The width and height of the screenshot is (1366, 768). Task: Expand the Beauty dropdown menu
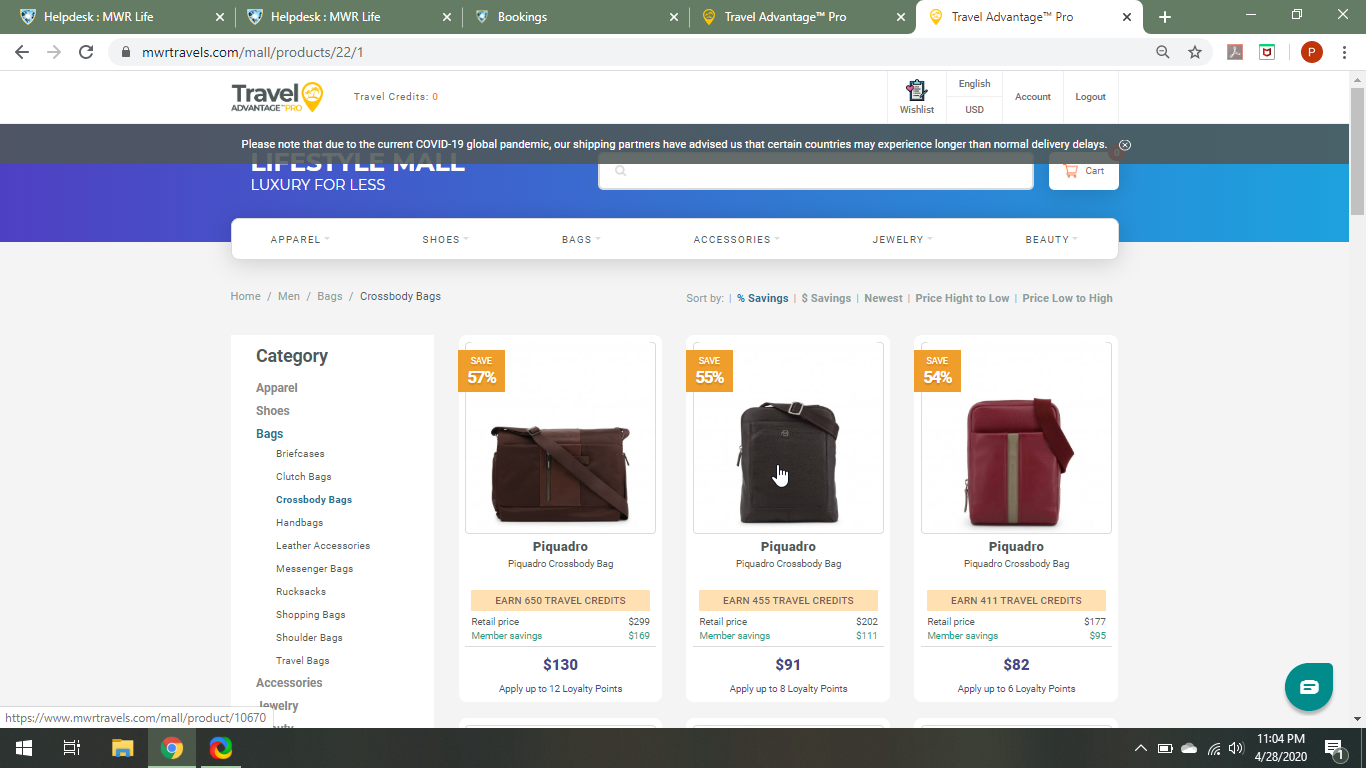pos(1052,240)
